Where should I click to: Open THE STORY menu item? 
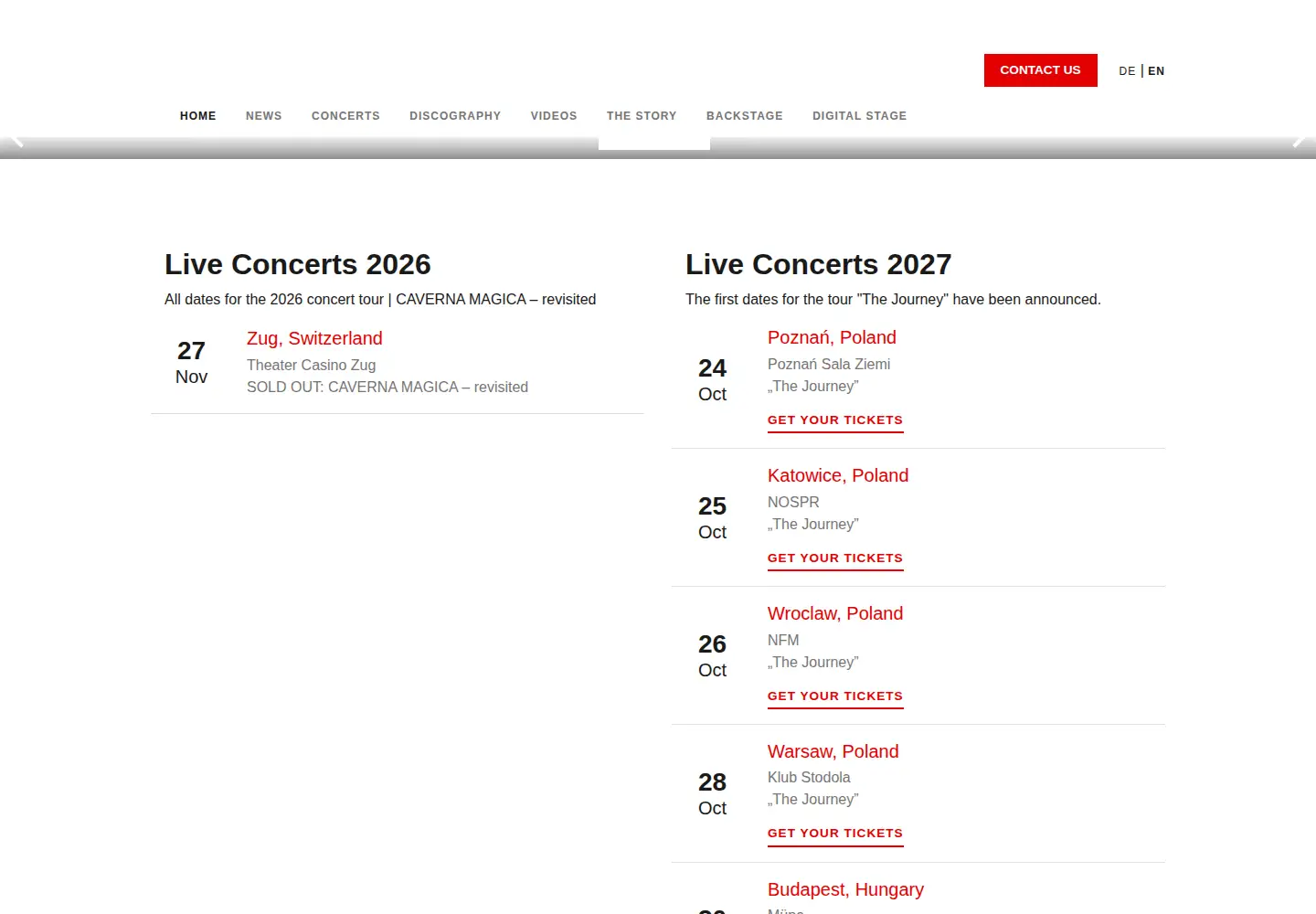(x=642, y=116)
